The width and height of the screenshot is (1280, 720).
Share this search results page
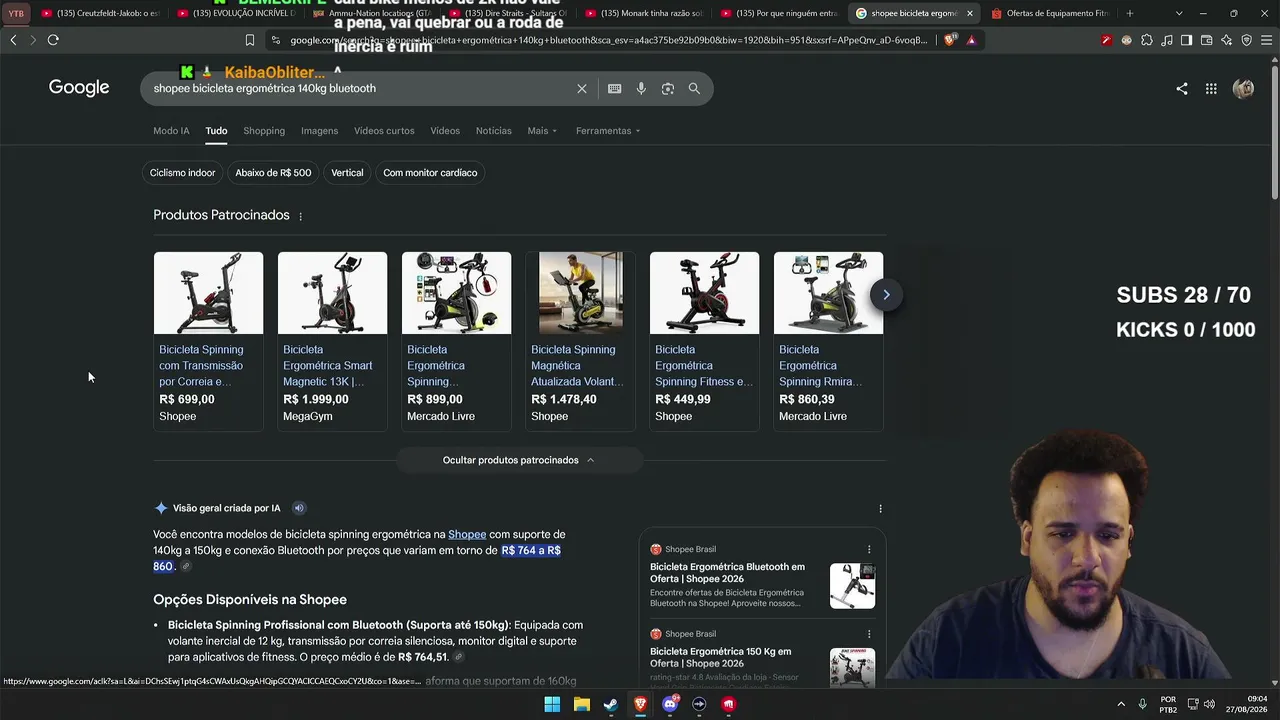point(1182,89)
